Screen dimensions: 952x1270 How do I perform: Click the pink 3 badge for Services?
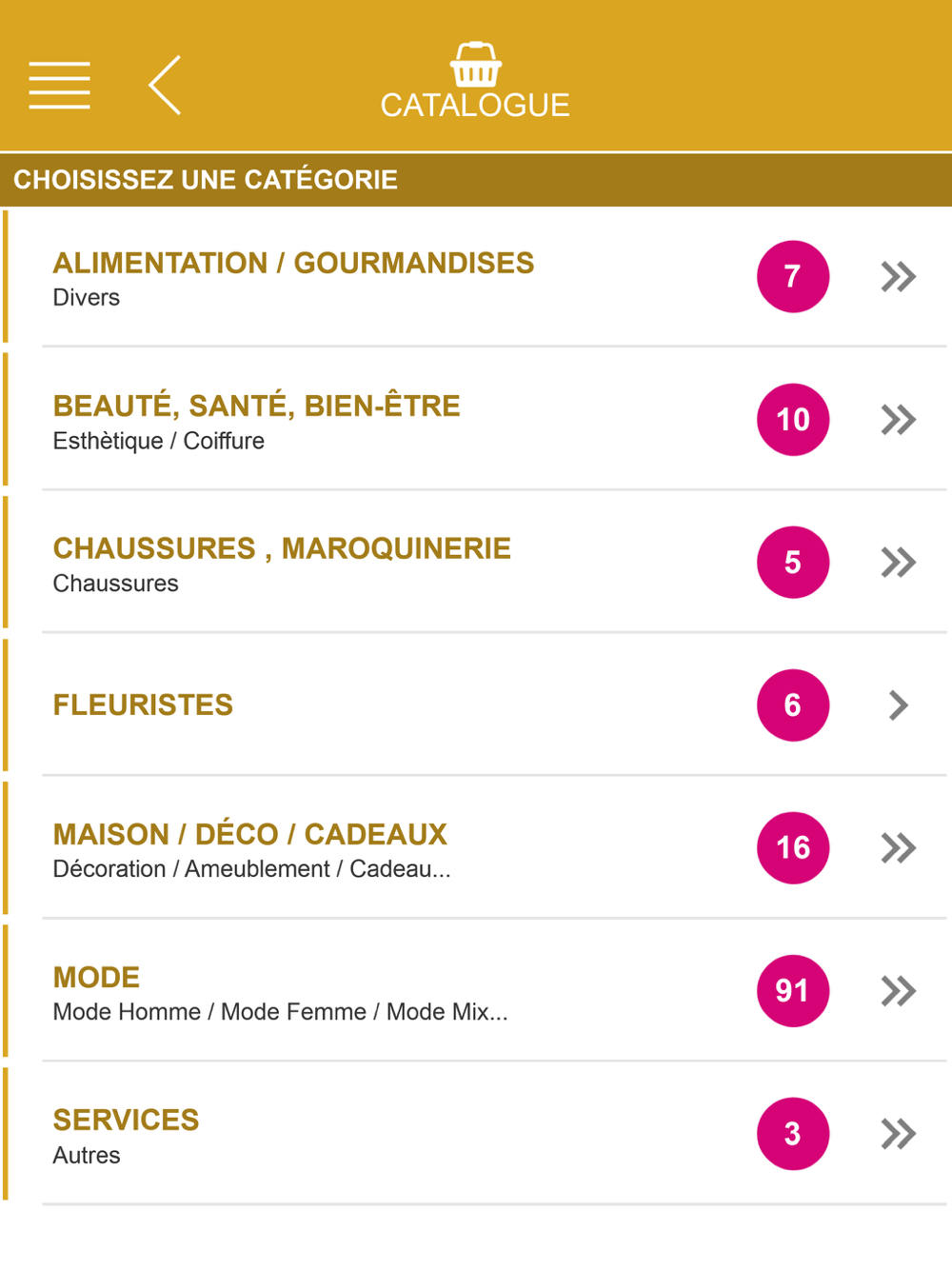[x=793, y=1133]
